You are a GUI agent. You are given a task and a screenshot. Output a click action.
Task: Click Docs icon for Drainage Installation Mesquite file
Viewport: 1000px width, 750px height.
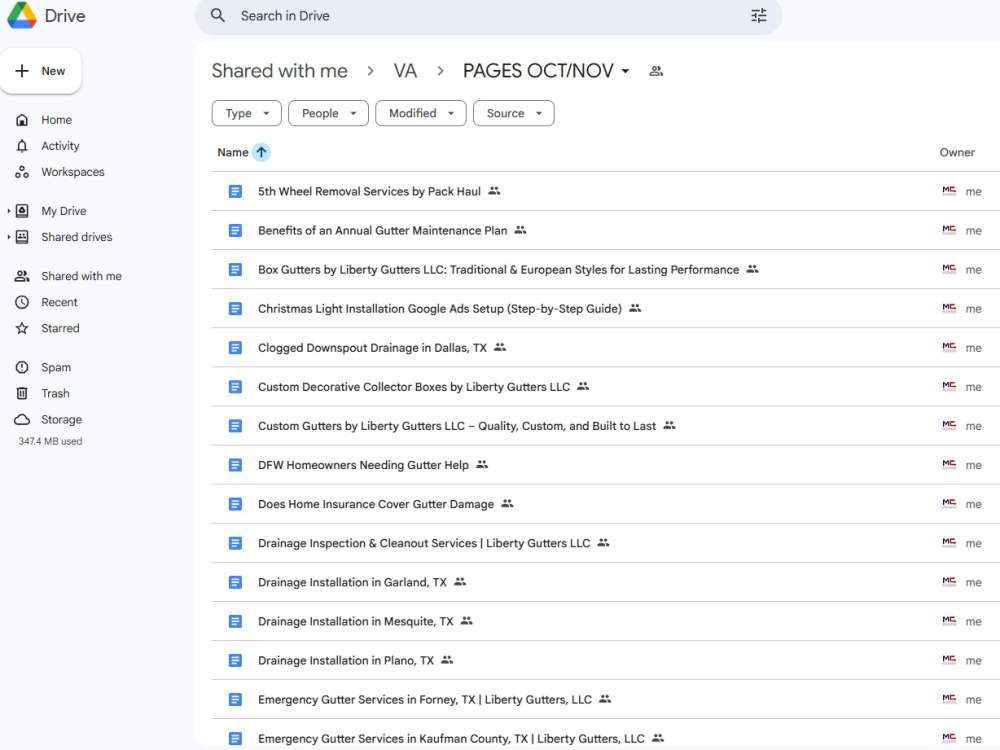tap(235, 621)
